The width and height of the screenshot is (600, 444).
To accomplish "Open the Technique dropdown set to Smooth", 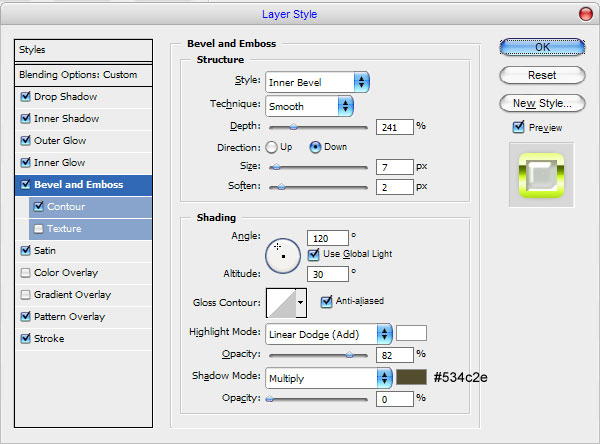I will [309, 106].
